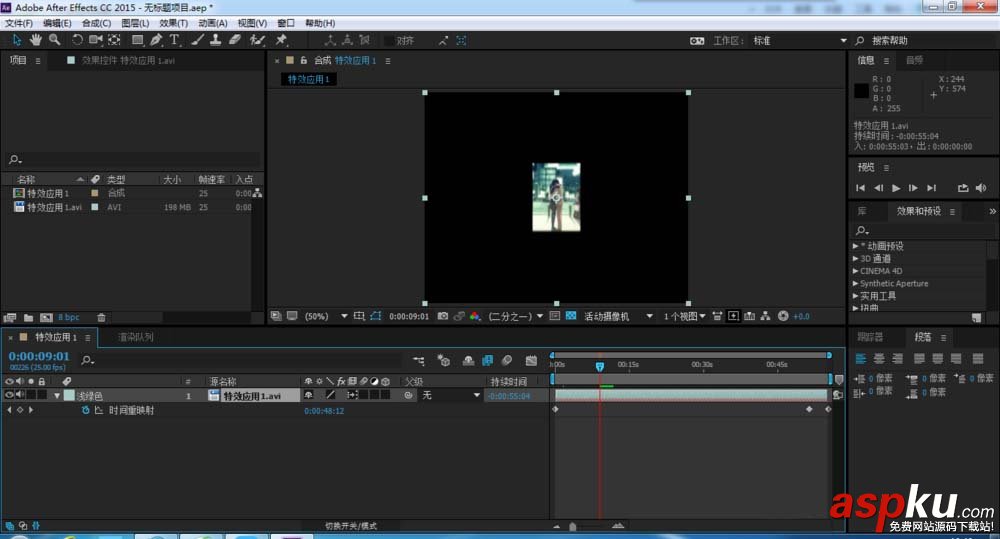1000x539 pixels.
Task: Select the Zoom magnifier tool
Action: [x=54, y=40]
